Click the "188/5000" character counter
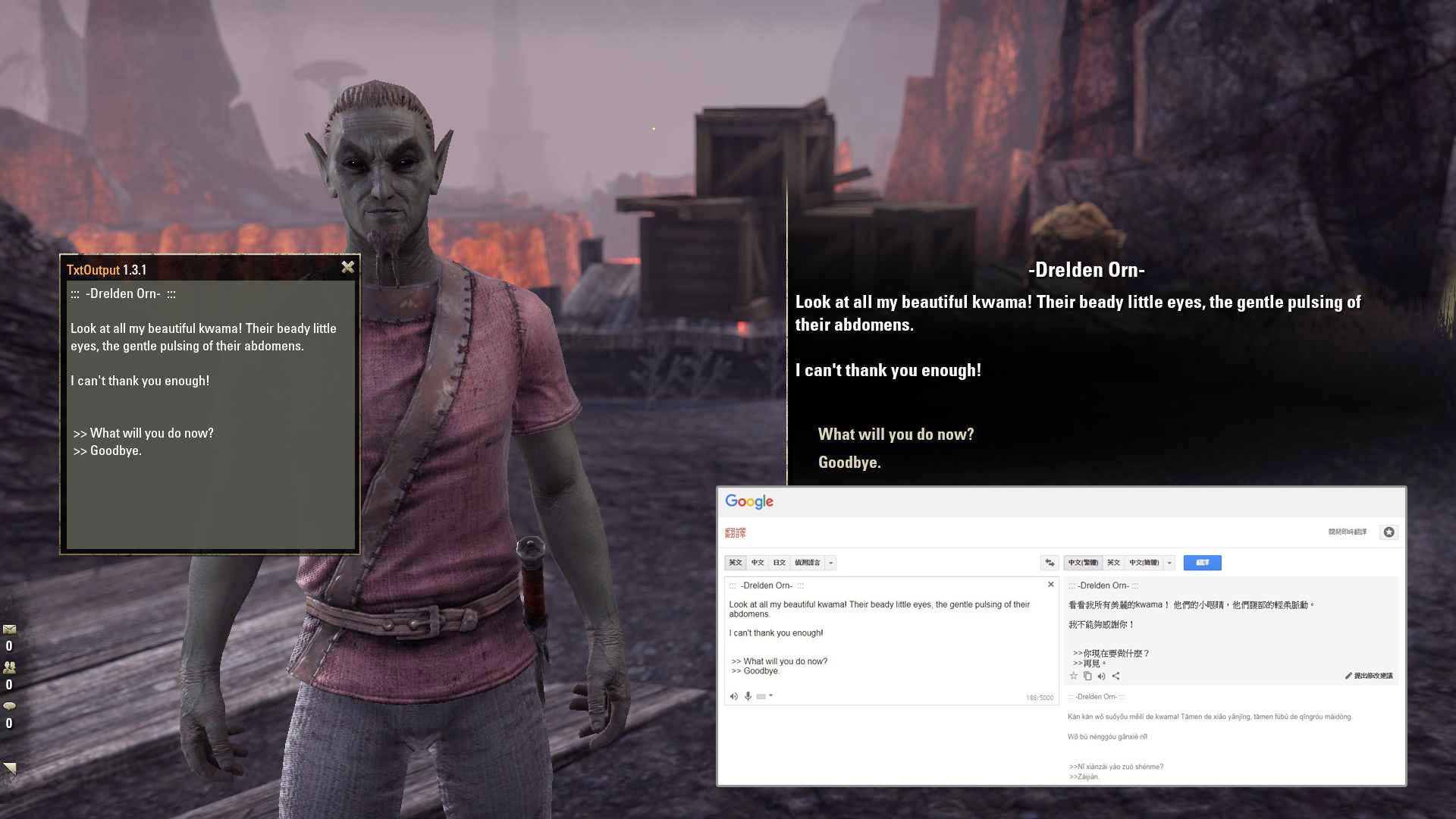 1040,698
